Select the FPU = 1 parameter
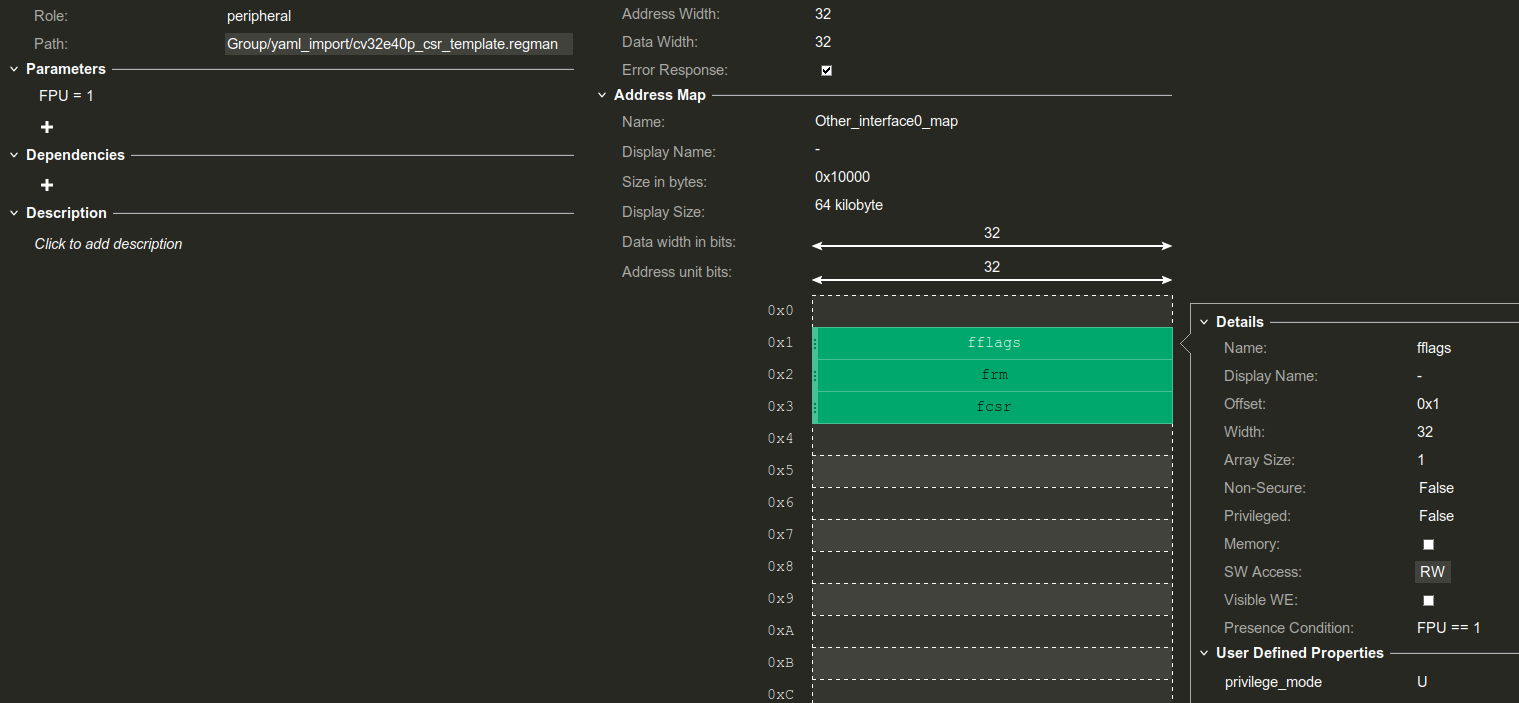This screenshot has width=1519, height=703. pos(66,96)
